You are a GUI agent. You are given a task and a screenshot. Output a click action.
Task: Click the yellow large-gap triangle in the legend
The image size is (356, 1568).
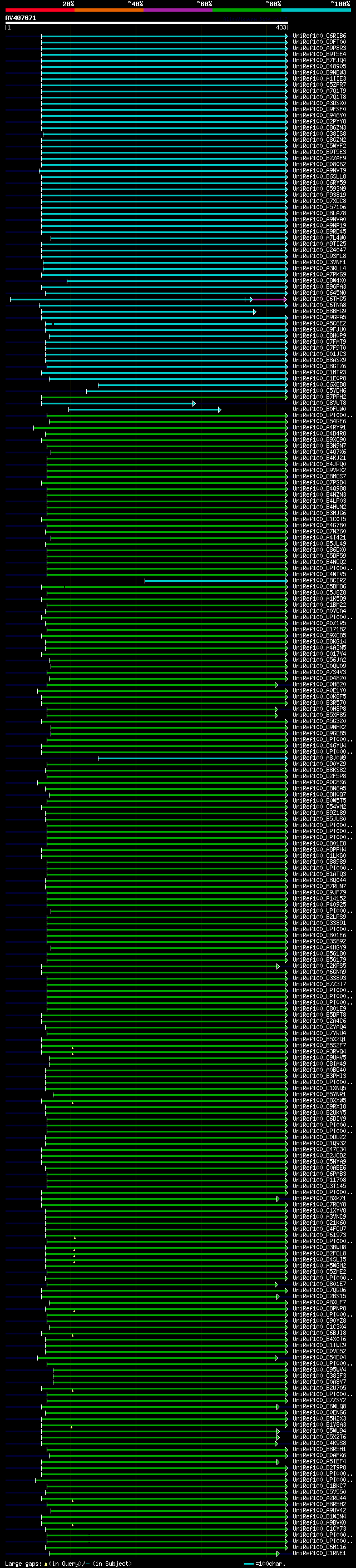pos(46,1564)
